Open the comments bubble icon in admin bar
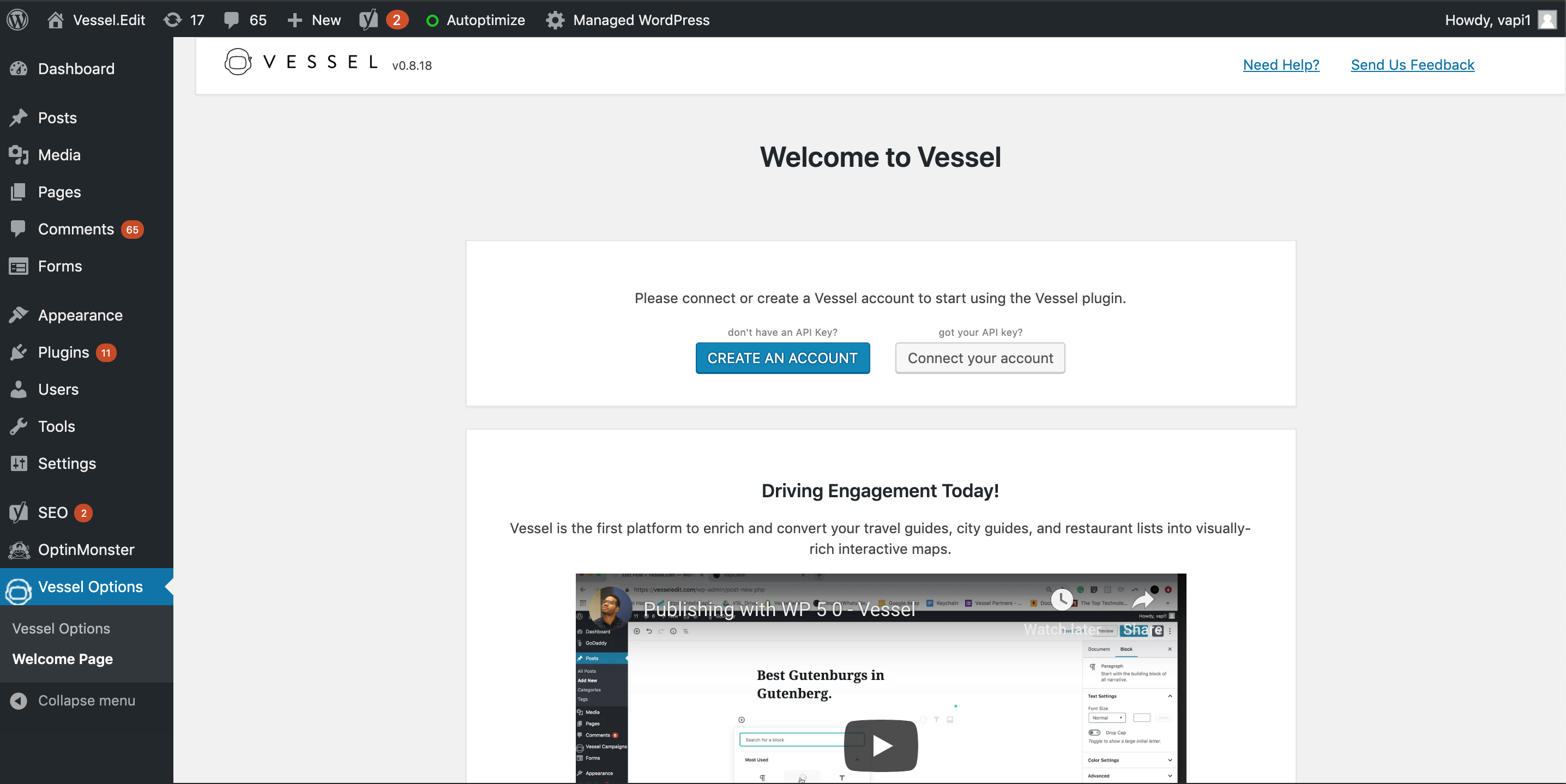 point(231,20)
